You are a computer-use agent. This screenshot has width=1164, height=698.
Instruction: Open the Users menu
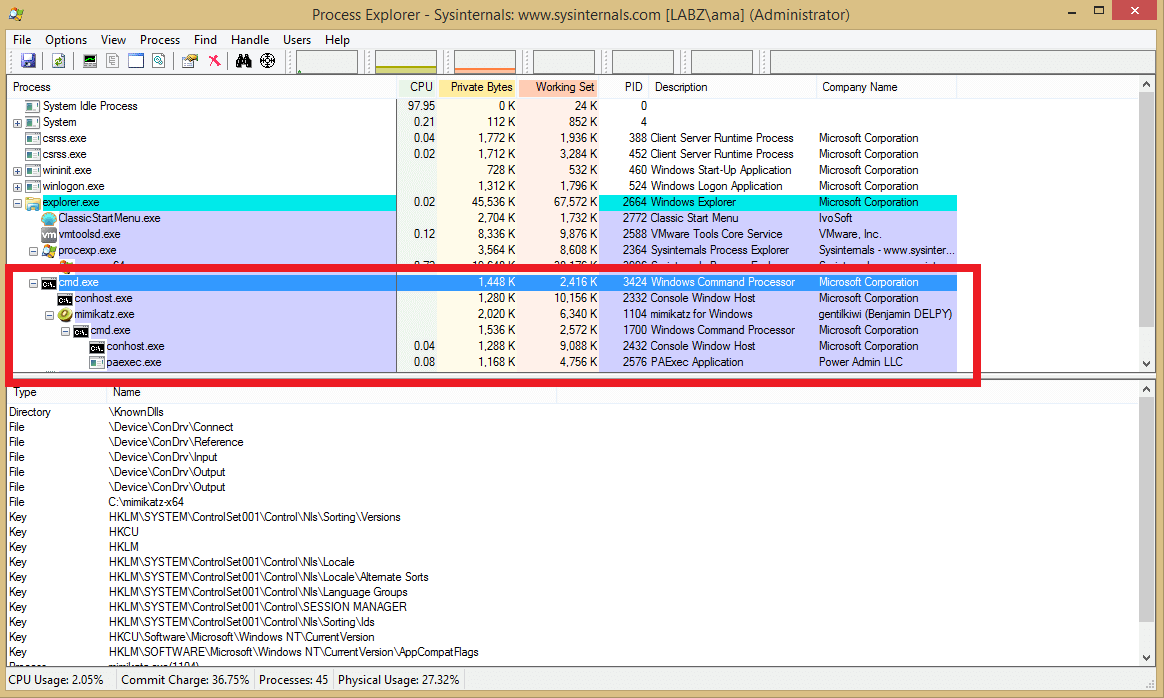pos(297,40)
